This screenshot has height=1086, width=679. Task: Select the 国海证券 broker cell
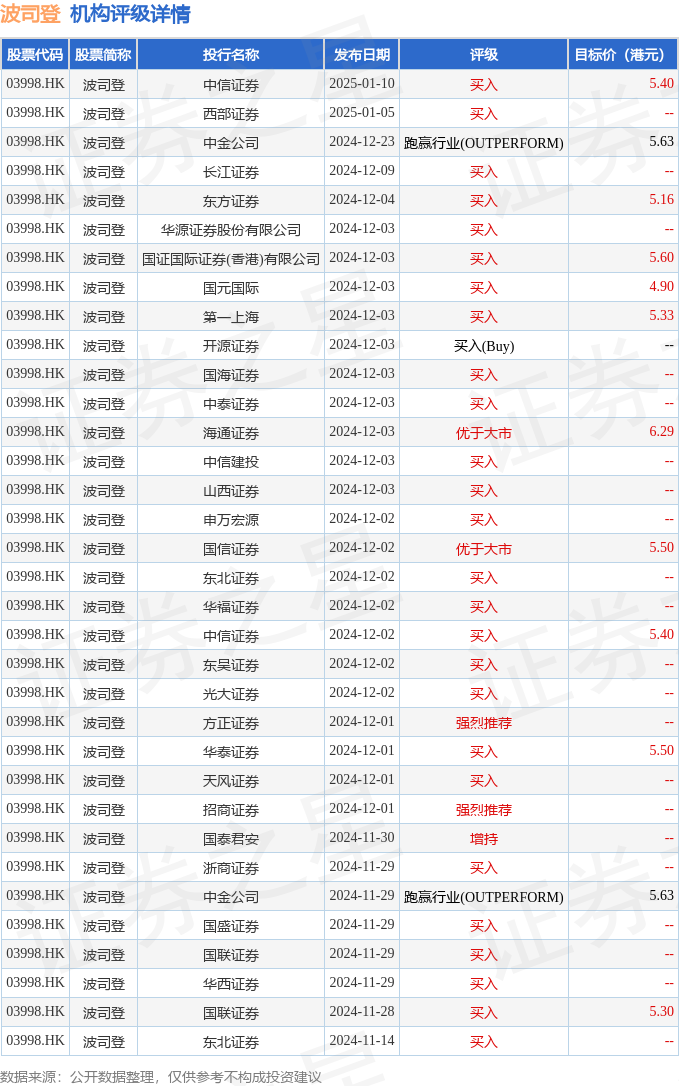(x=231, y=375)
